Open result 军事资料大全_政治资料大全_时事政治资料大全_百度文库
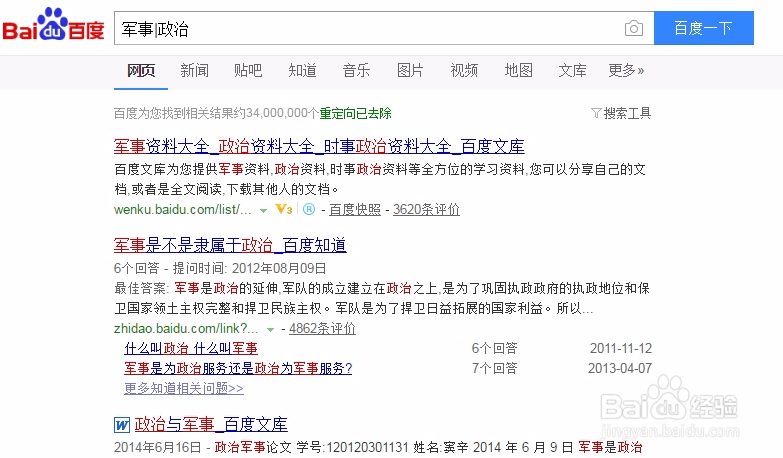The image size is (783, 458). tap(319, 146)
